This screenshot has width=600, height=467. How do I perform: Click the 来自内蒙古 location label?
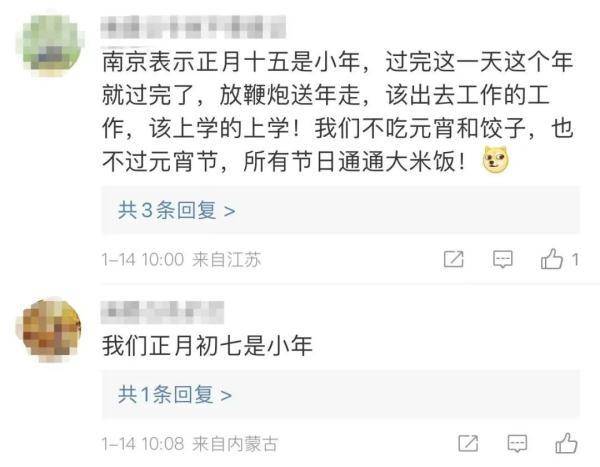tap(234, 442)
